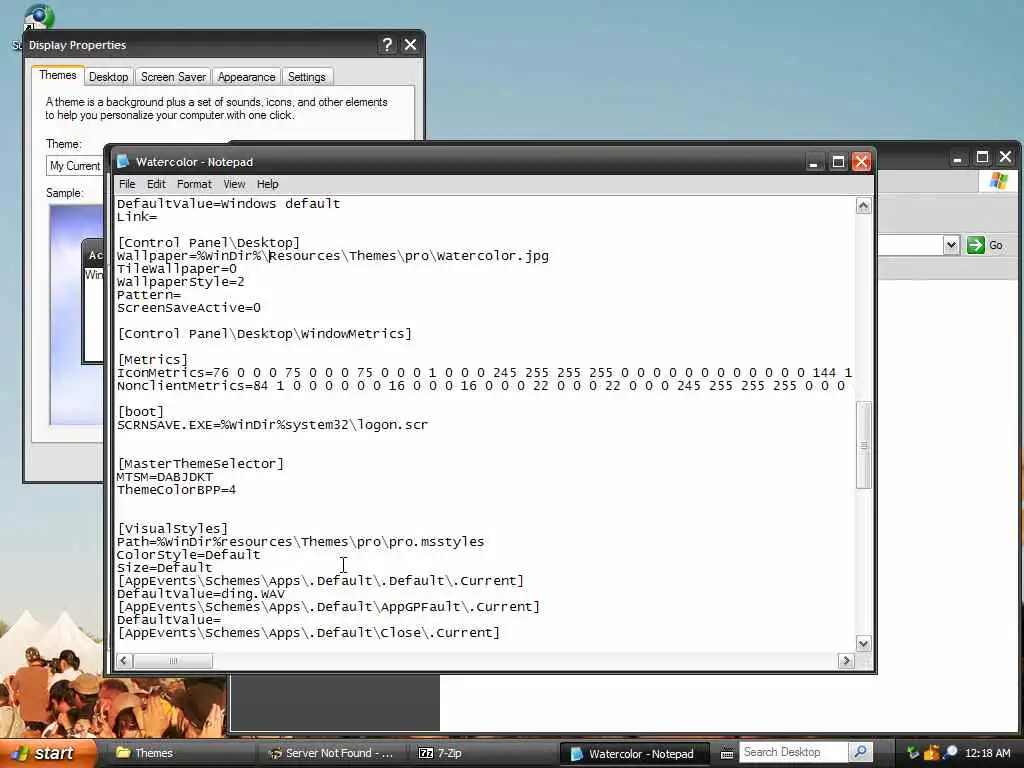
Task: Go to the Settings tab in Display Properties
Action: click(306, 77)
